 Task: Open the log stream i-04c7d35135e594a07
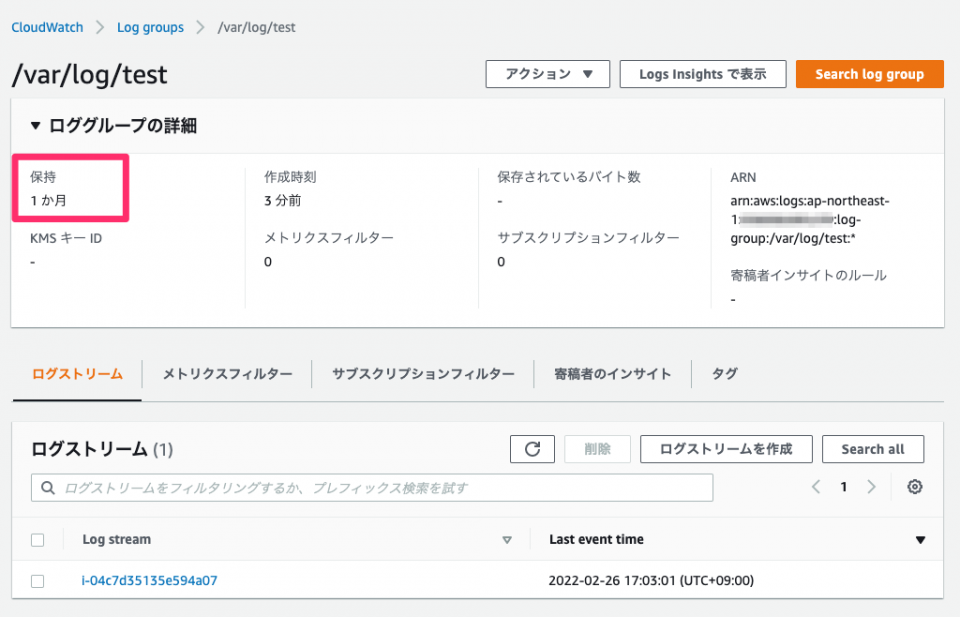(x=150, y=580)
